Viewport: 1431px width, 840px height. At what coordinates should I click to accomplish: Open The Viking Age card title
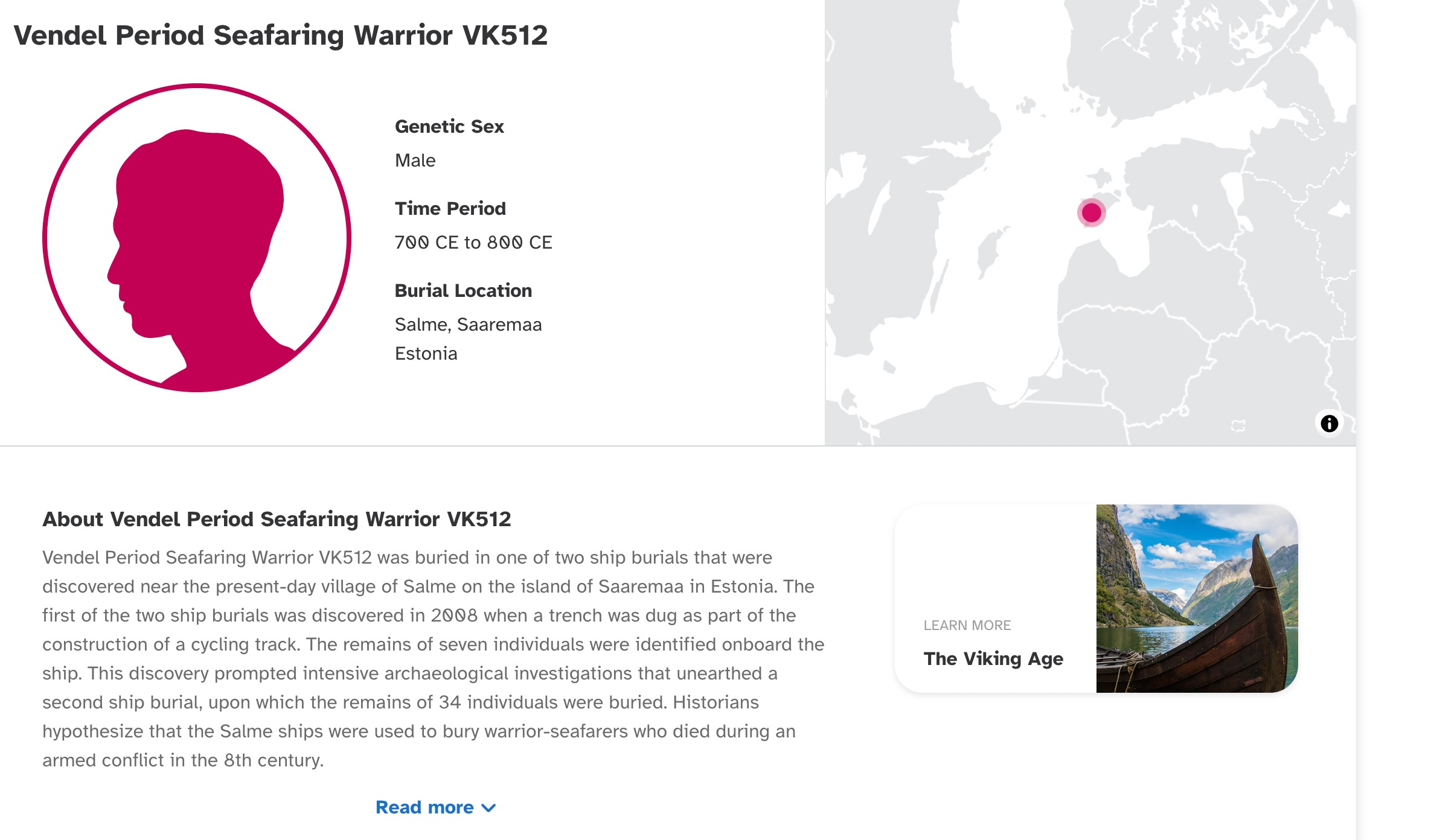993,658
